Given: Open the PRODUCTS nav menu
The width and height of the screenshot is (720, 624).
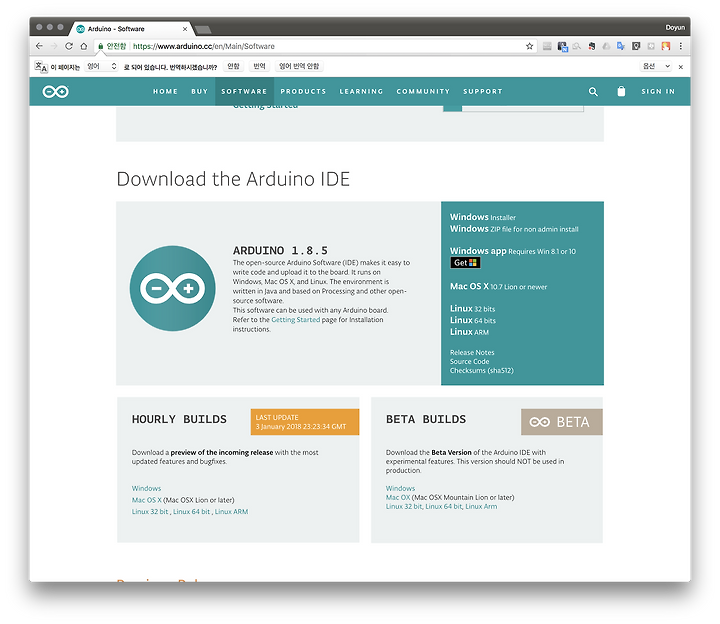Looking at the screenshot, I should coord(303,91).
